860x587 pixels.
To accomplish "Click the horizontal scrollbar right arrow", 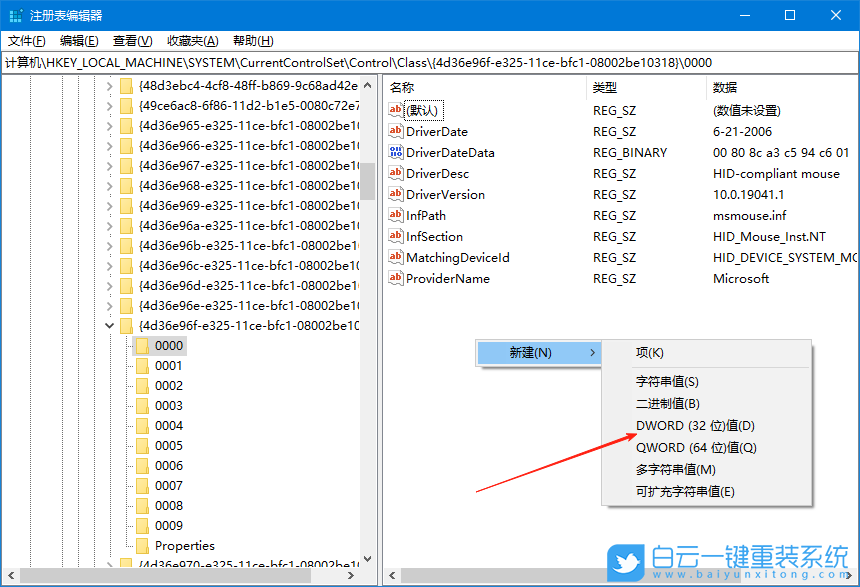I will 350,575.
